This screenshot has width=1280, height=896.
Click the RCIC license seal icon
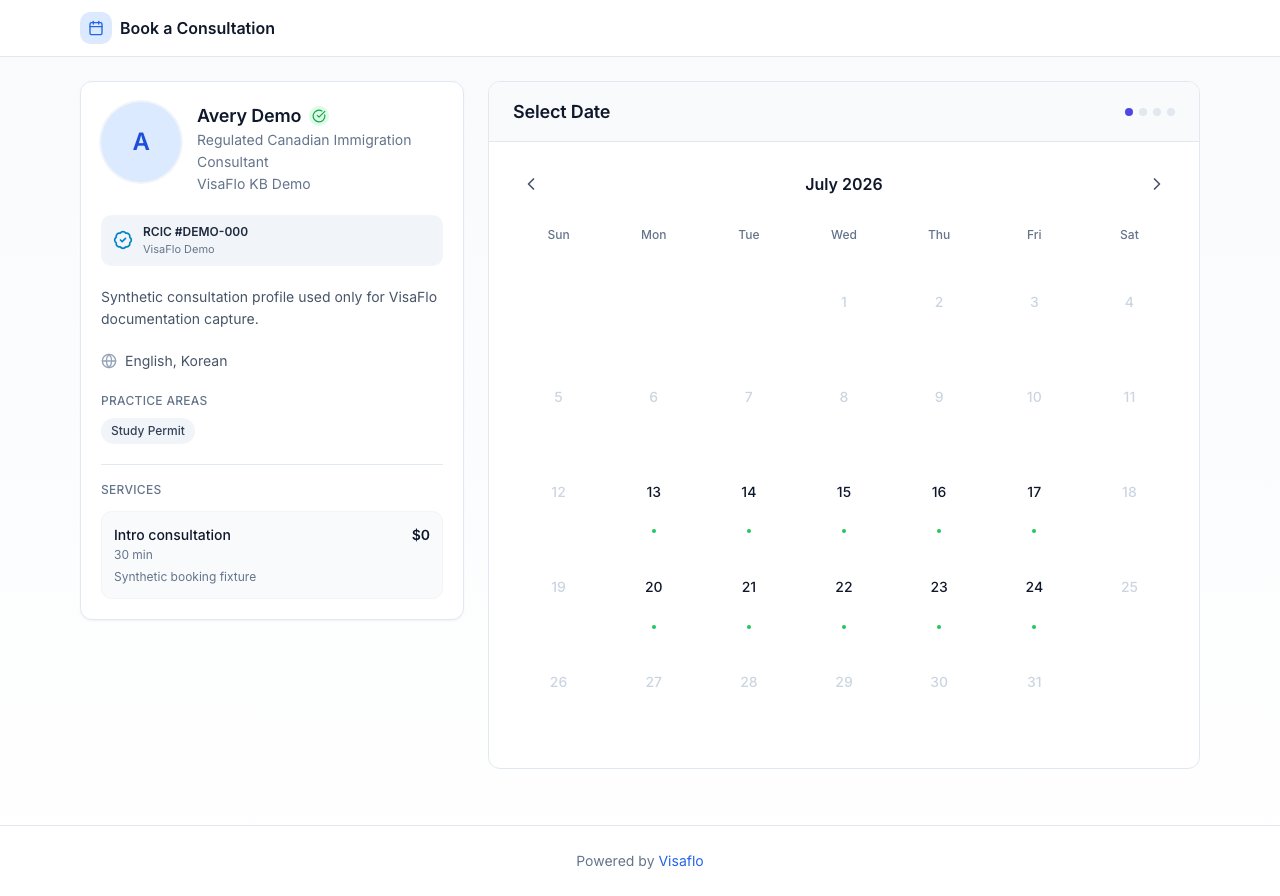coord(123,240)
